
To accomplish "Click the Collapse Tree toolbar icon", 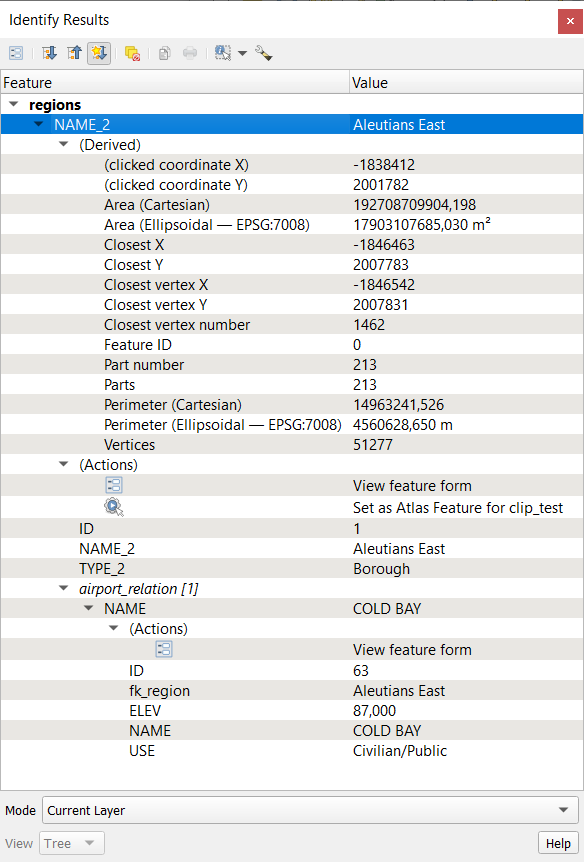I will [x=74, y=53].
